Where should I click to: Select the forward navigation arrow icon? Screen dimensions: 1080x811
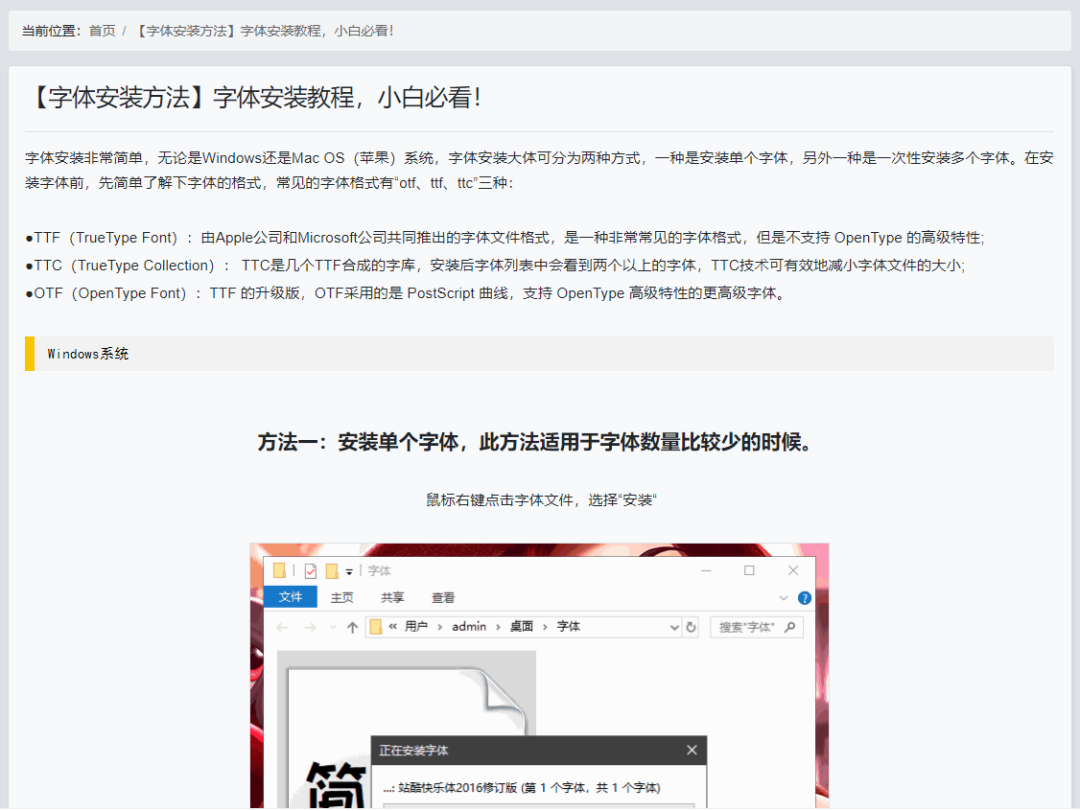pyautogui.click(x=309, y=626)
